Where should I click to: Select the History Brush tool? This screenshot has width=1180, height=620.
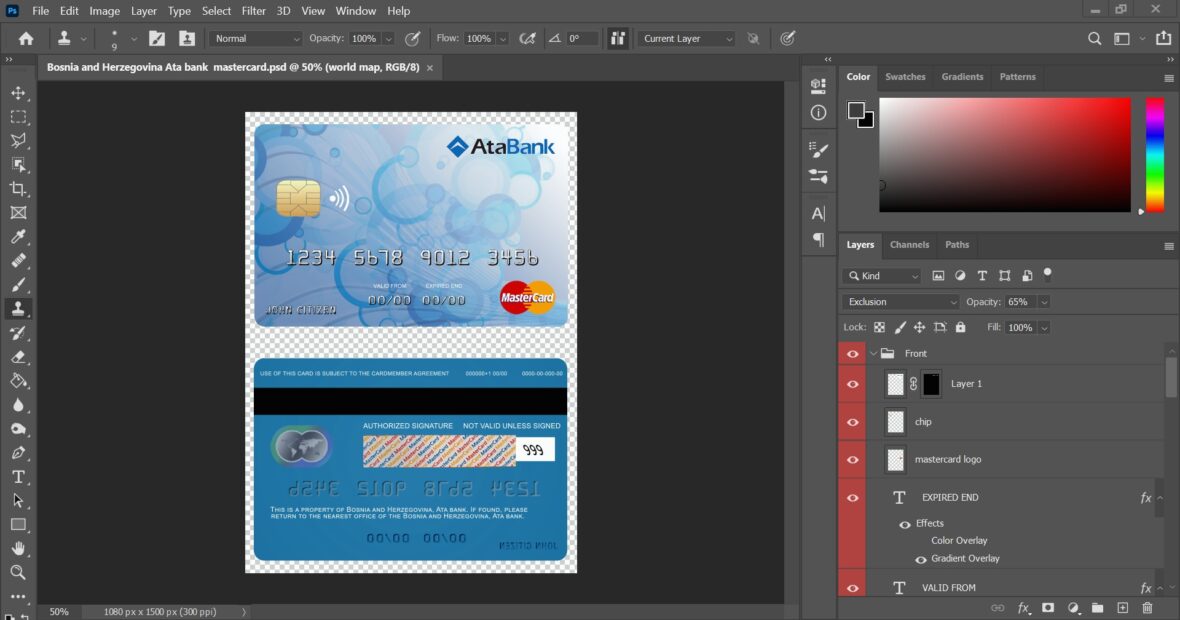point(18,333)
